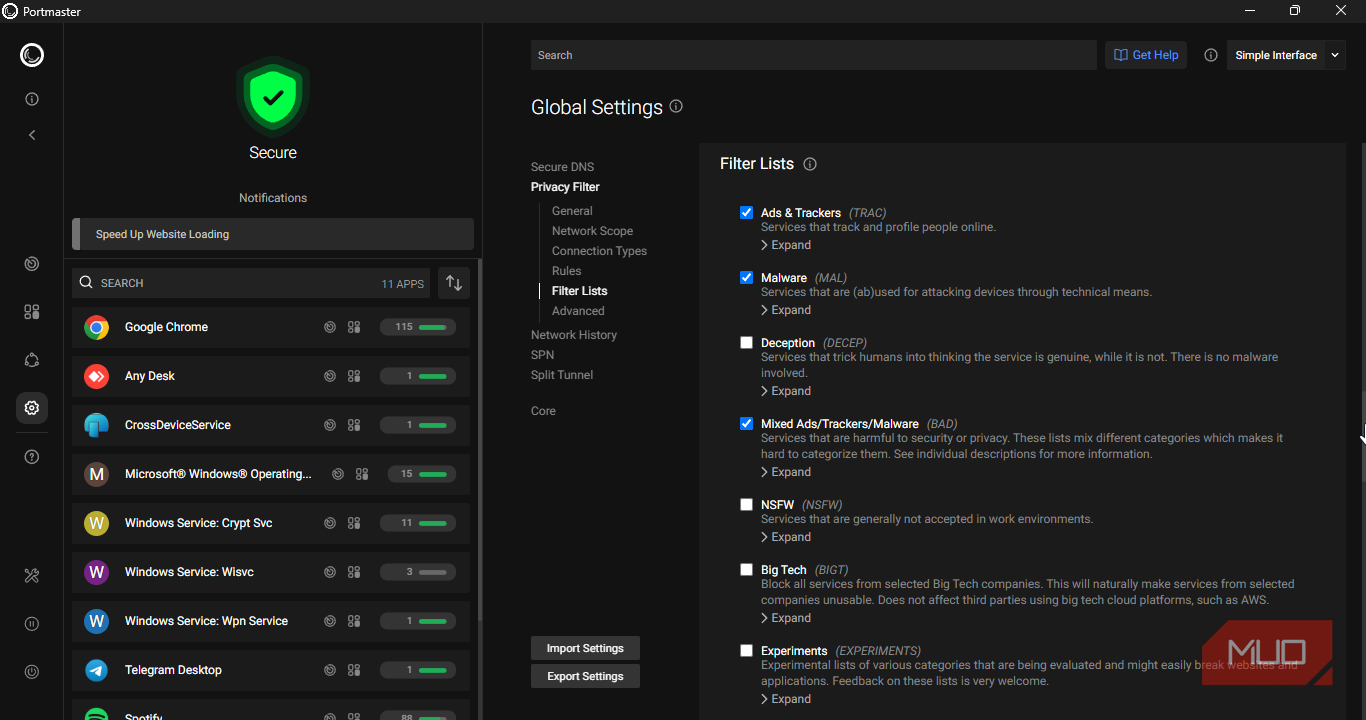Screen dimensions: 1366x720
Task: Open Any Desk's app settings grid icon
Action: [354, 376]
